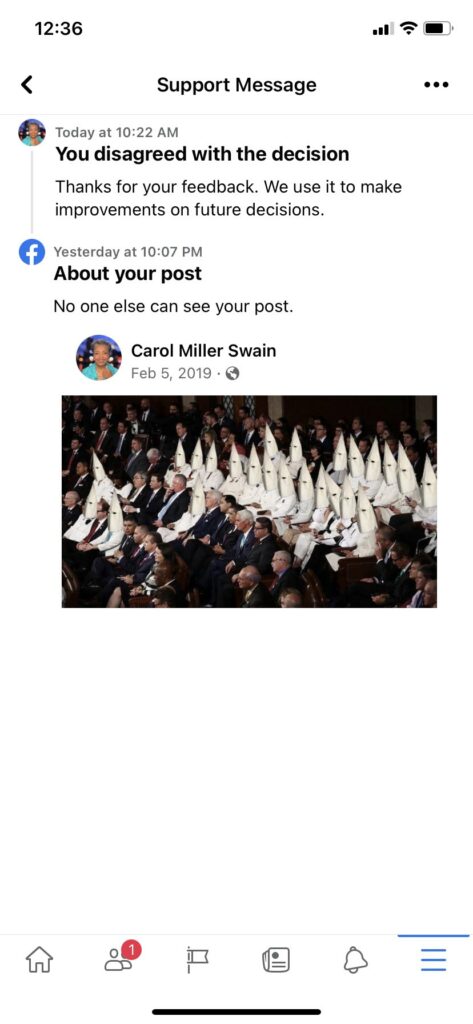
Task: Open Friends tab with red notification badge
Action: coord(122,957)
